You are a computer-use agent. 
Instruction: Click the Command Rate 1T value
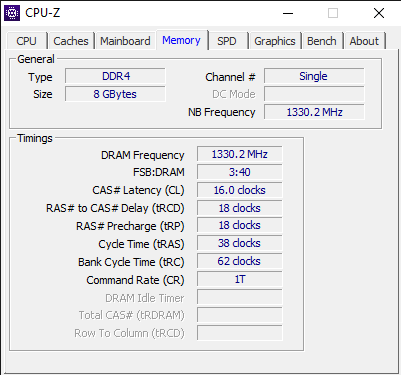coord(239,279)
